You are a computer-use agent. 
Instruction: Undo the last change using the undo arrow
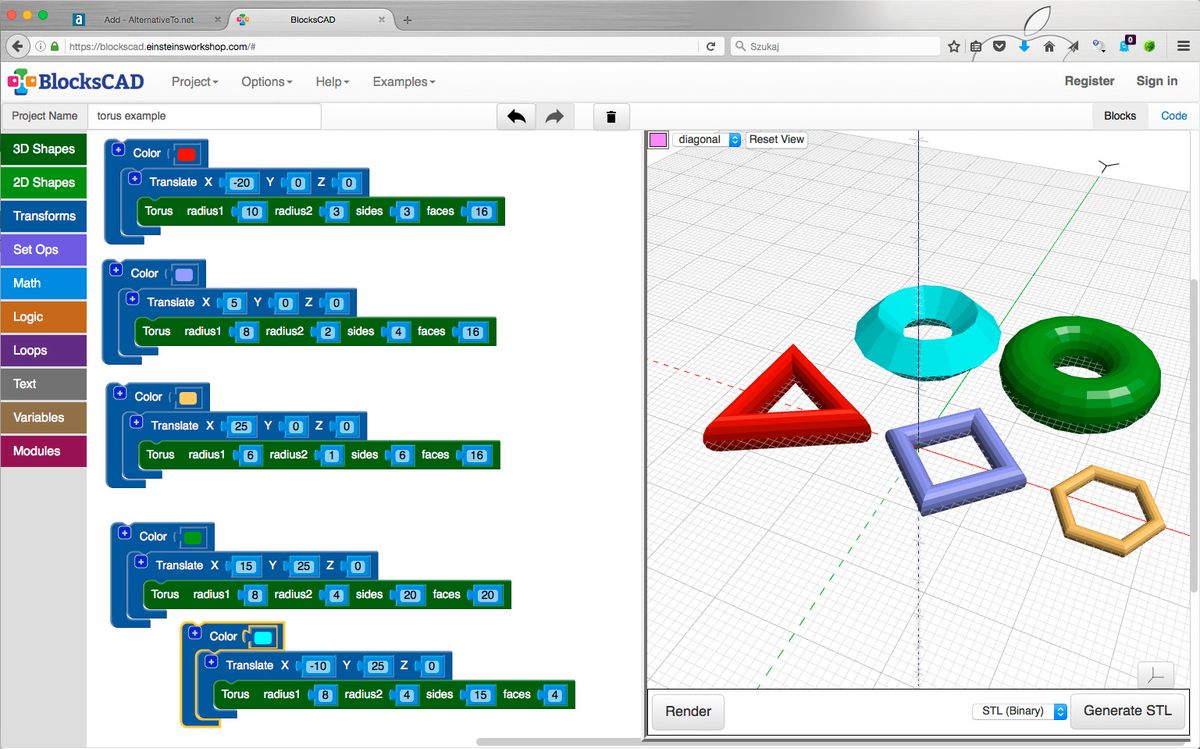516,116
